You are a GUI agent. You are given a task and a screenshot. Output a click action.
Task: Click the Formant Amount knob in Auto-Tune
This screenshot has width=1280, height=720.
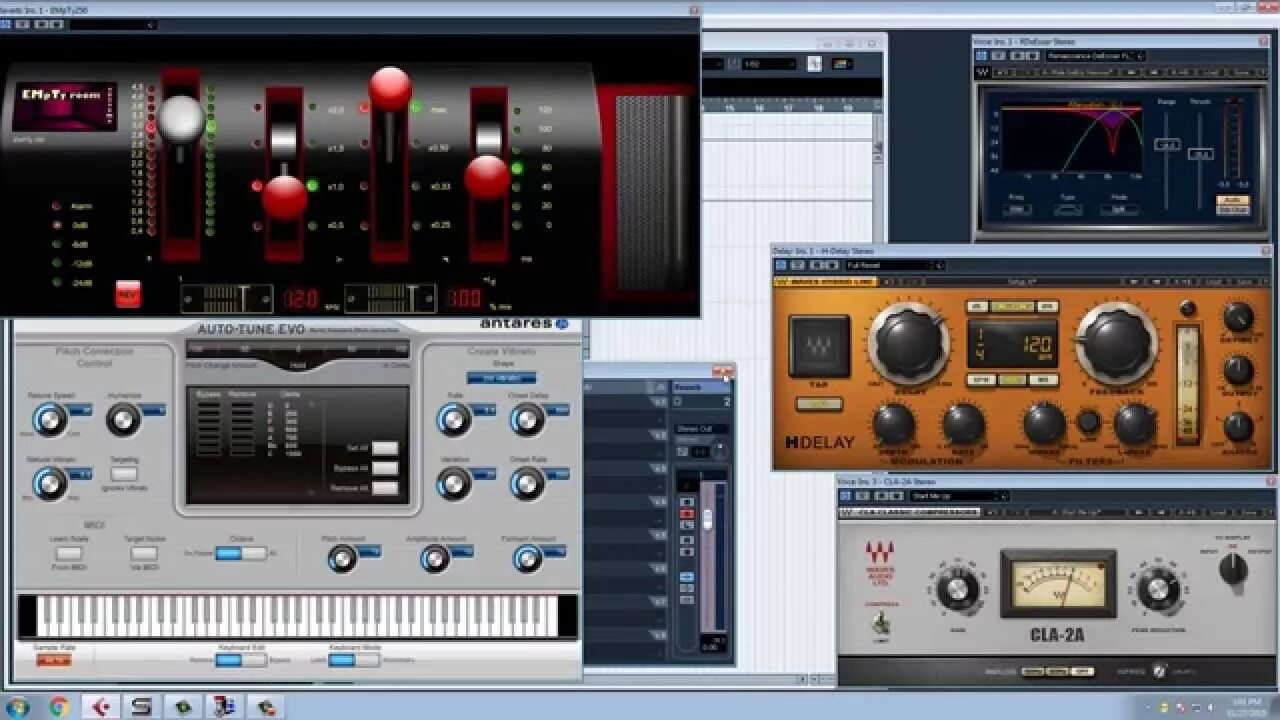pyautogui.click(x=527, y=558)
